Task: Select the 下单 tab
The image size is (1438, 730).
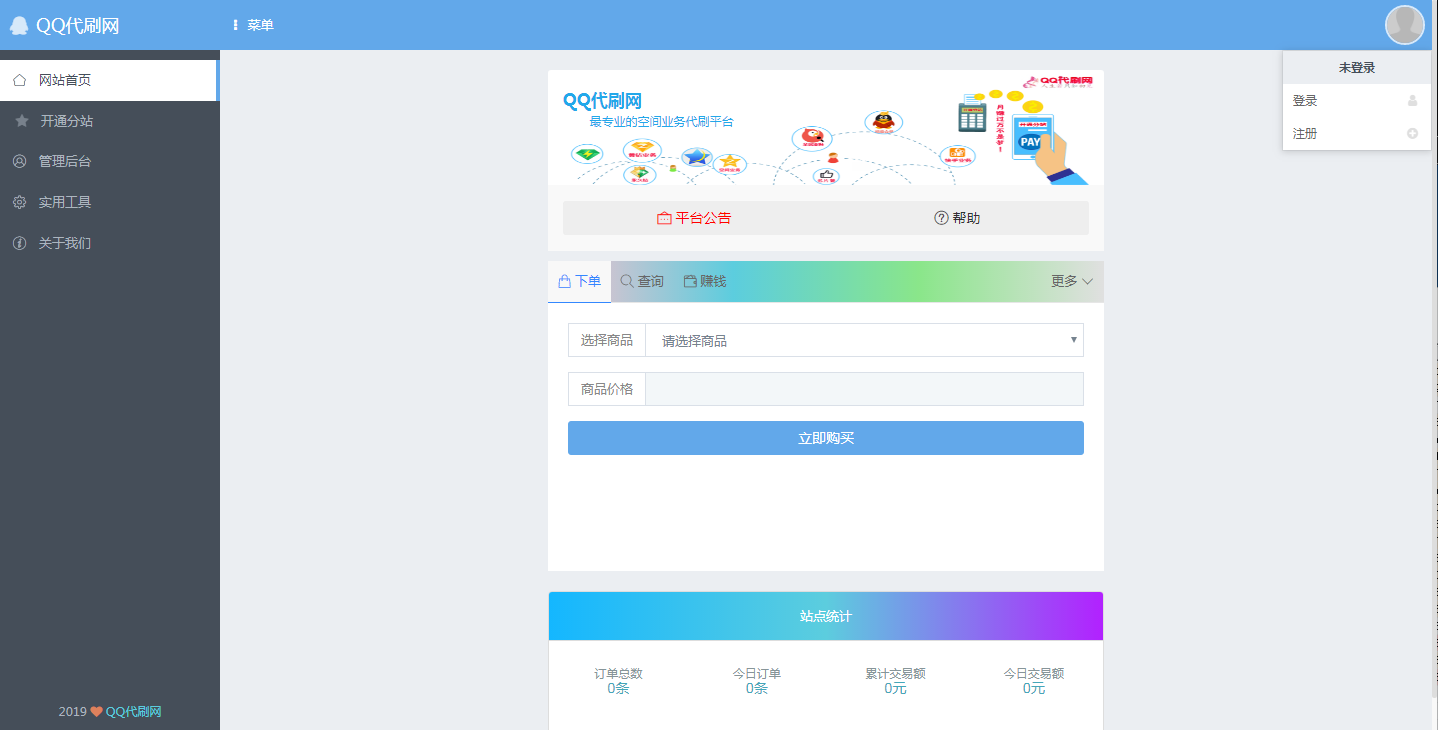Action: pyautogui.click(x=579, y=282)
